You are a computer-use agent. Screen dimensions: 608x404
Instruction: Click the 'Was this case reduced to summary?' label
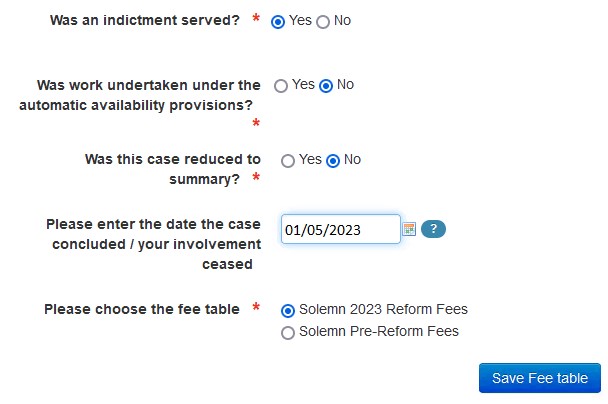(173, 169)
